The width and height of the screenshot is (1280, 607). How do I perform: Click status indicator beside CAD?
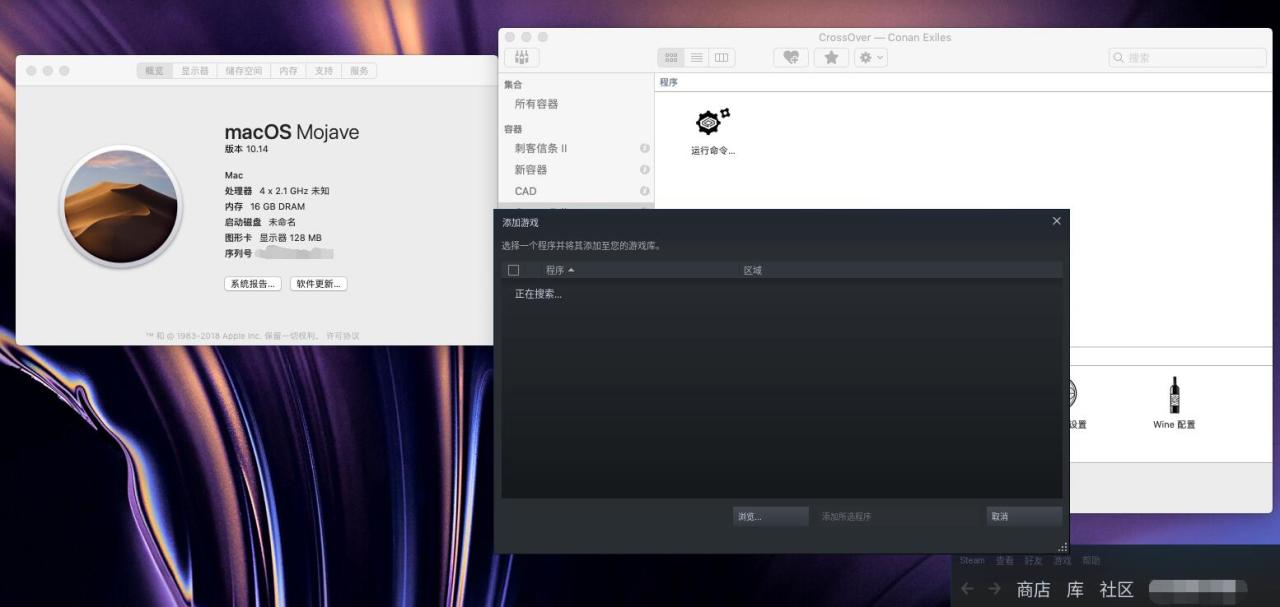point(644,191)
